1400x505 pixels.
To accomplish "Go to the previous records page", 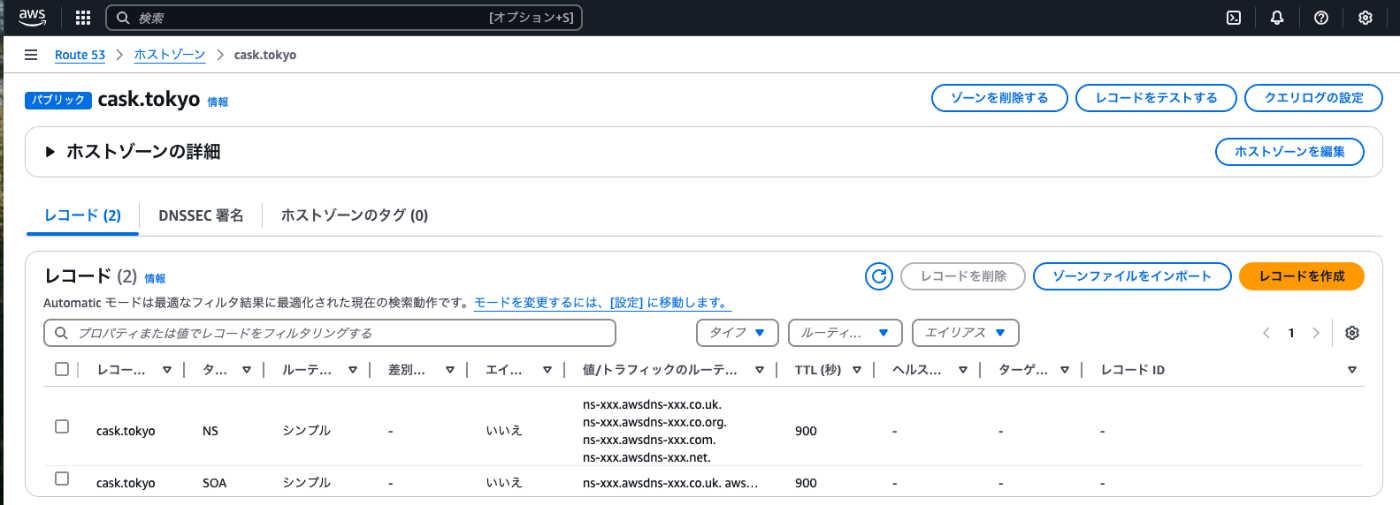I will coord(1267,333).
